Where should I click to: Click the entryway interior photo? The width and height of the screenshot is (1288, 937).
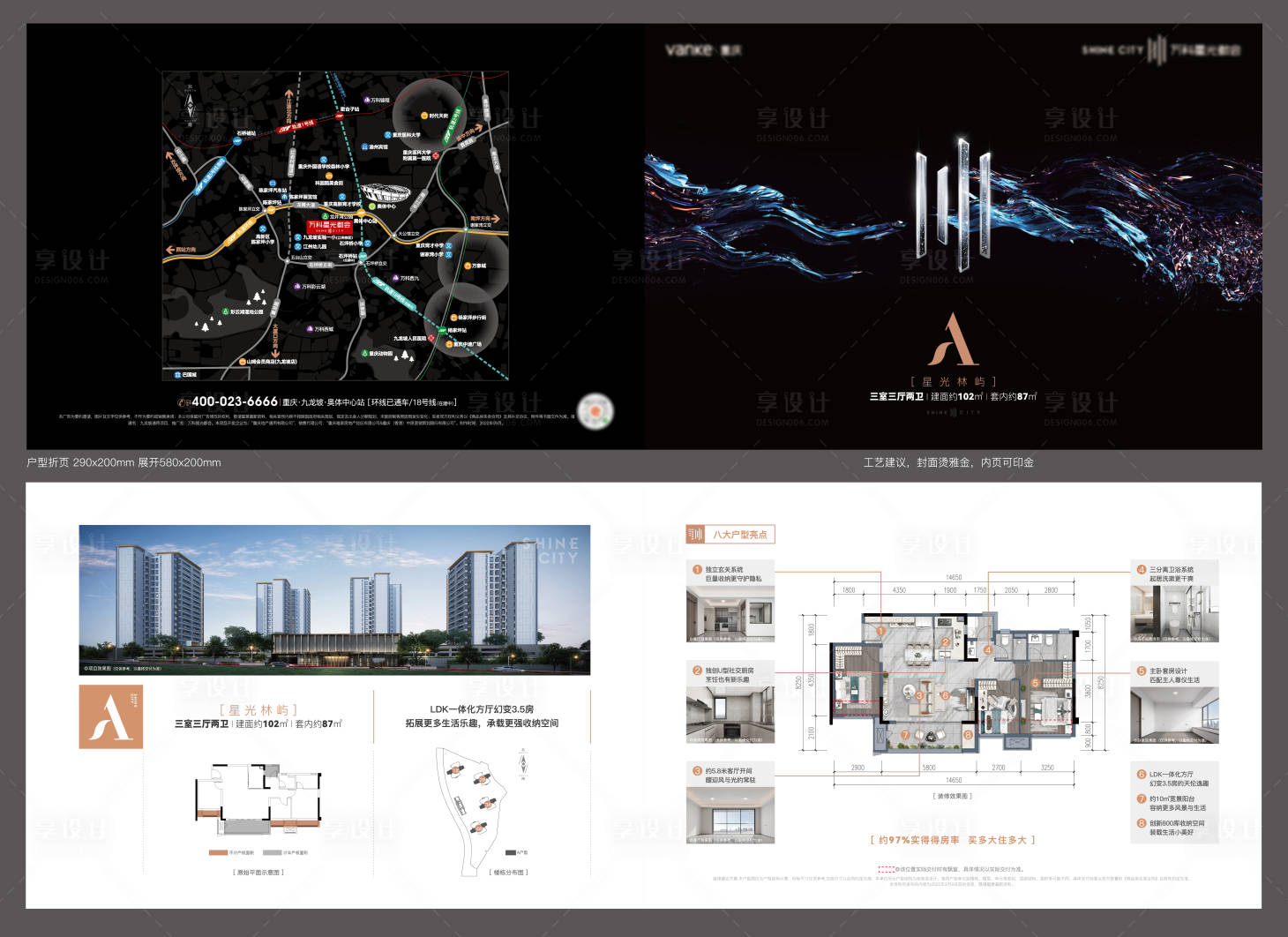coord(730,613)
